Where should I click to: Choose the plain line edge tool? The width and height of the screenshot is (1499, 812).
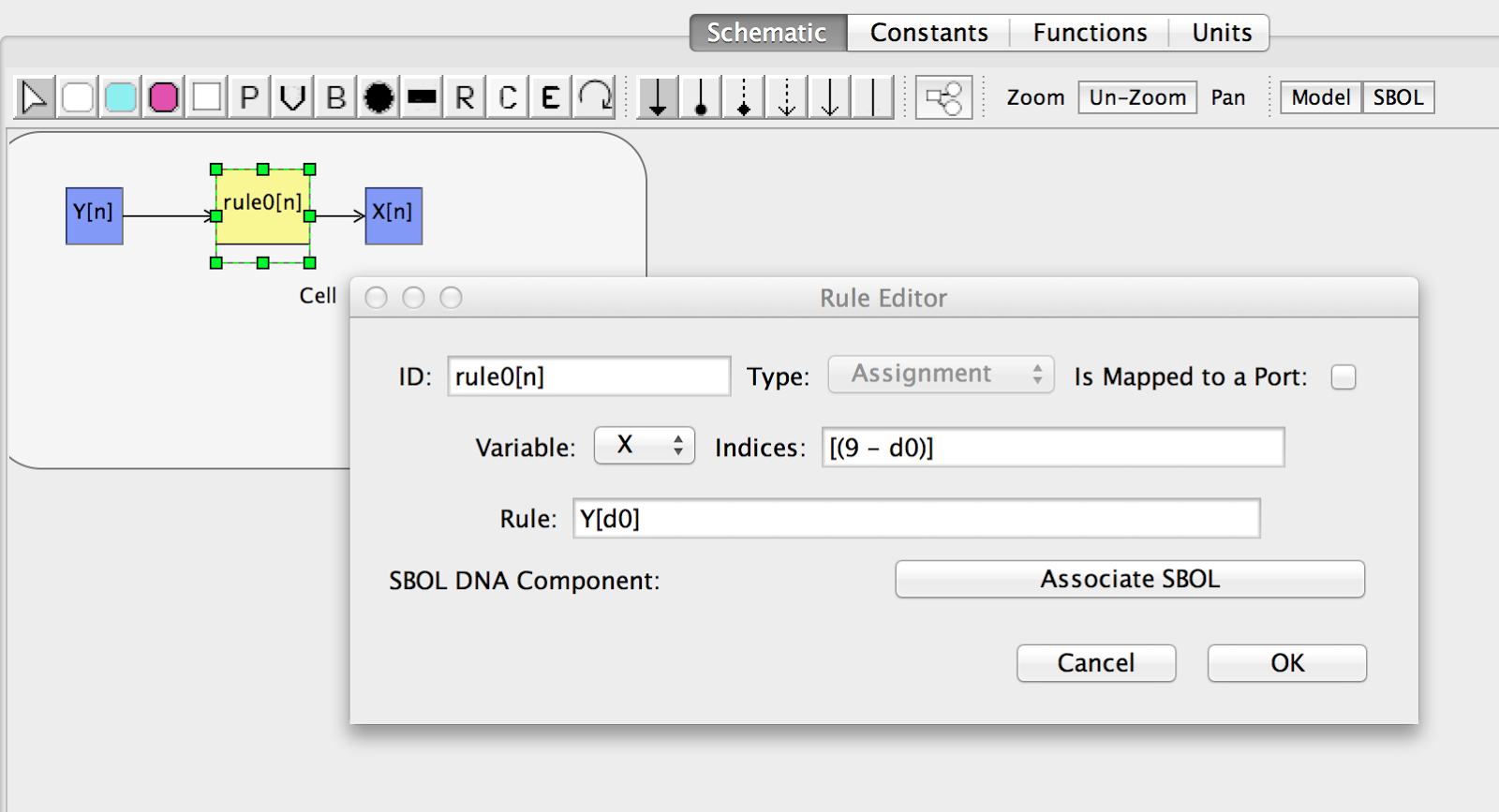click(873, 97)
